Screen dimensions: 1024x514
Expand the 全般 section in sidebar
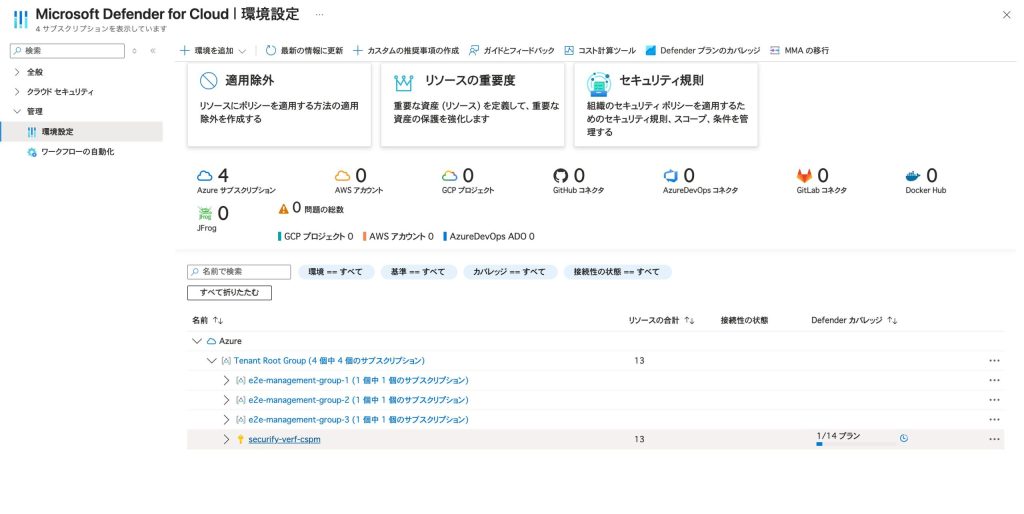tap(17, 72)
